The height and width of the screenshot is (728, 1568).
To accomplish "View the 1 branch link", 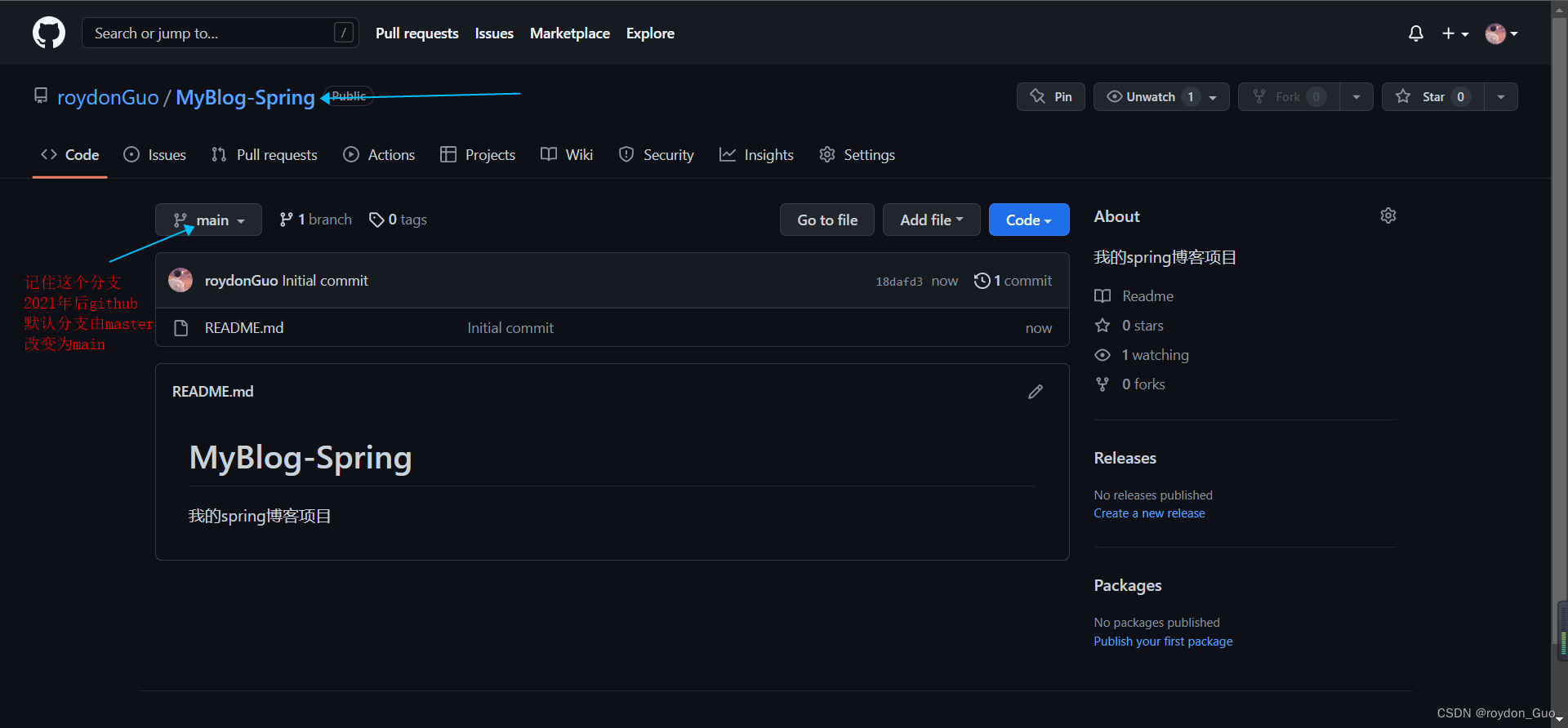I will 315,220.
